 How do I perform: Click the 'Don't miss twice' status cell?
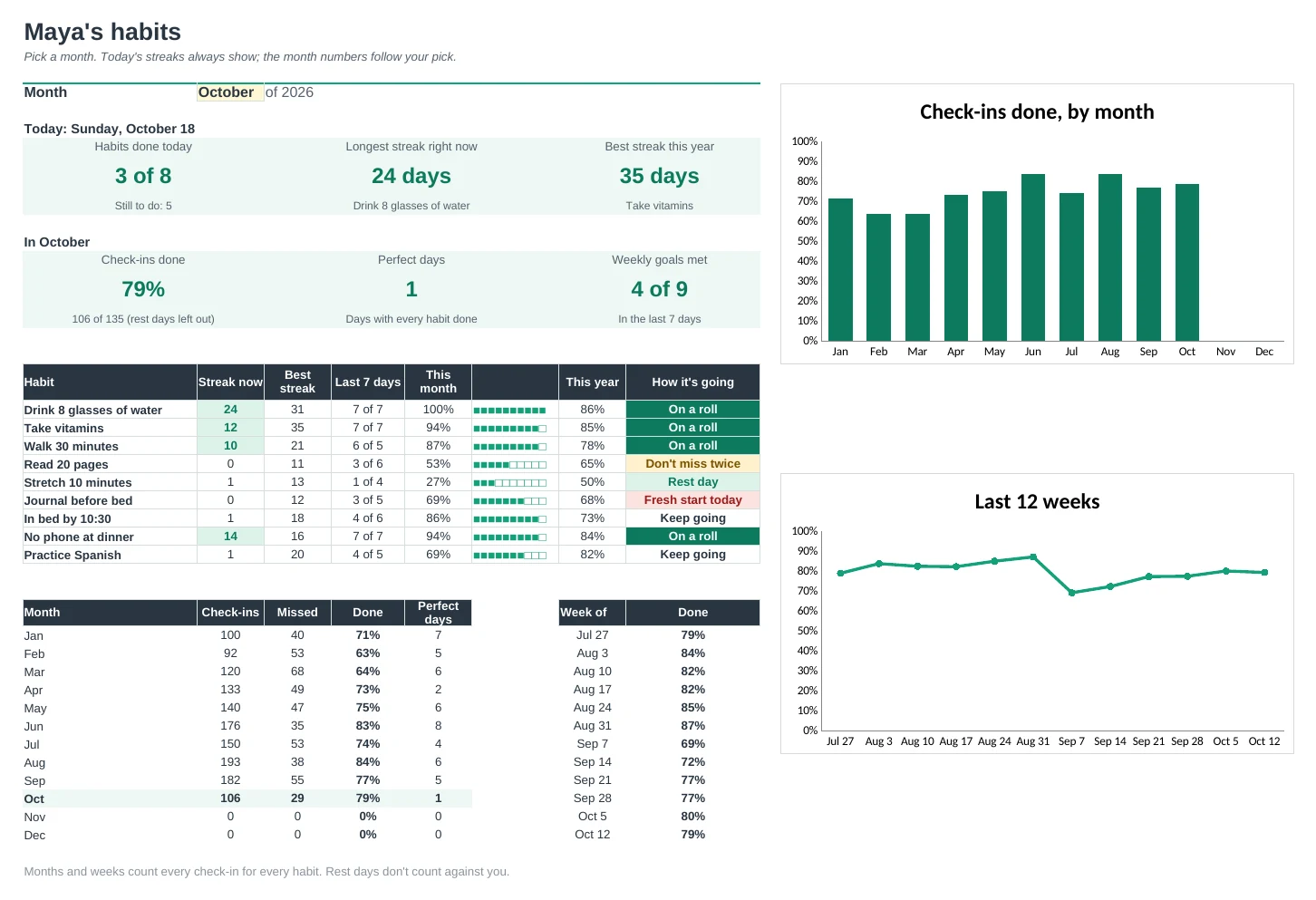(x=692, y=464)
